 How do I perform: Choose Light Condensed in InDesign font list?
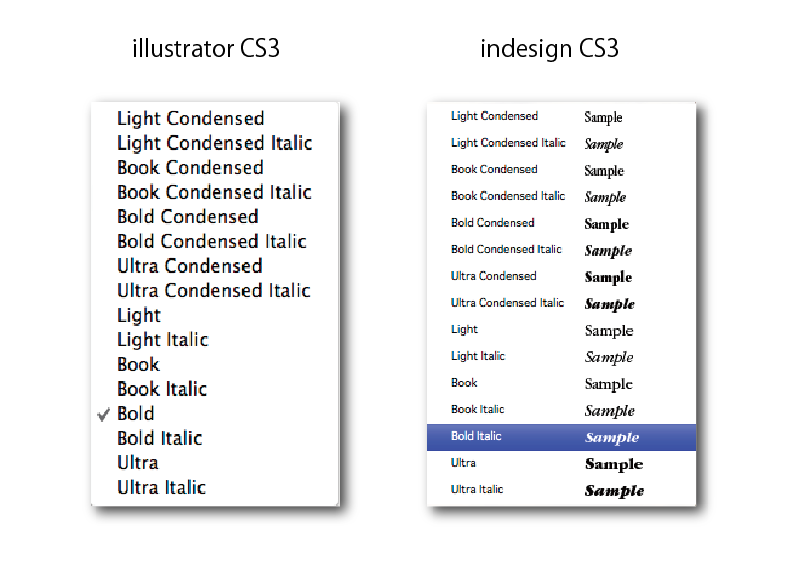point(494,116)
